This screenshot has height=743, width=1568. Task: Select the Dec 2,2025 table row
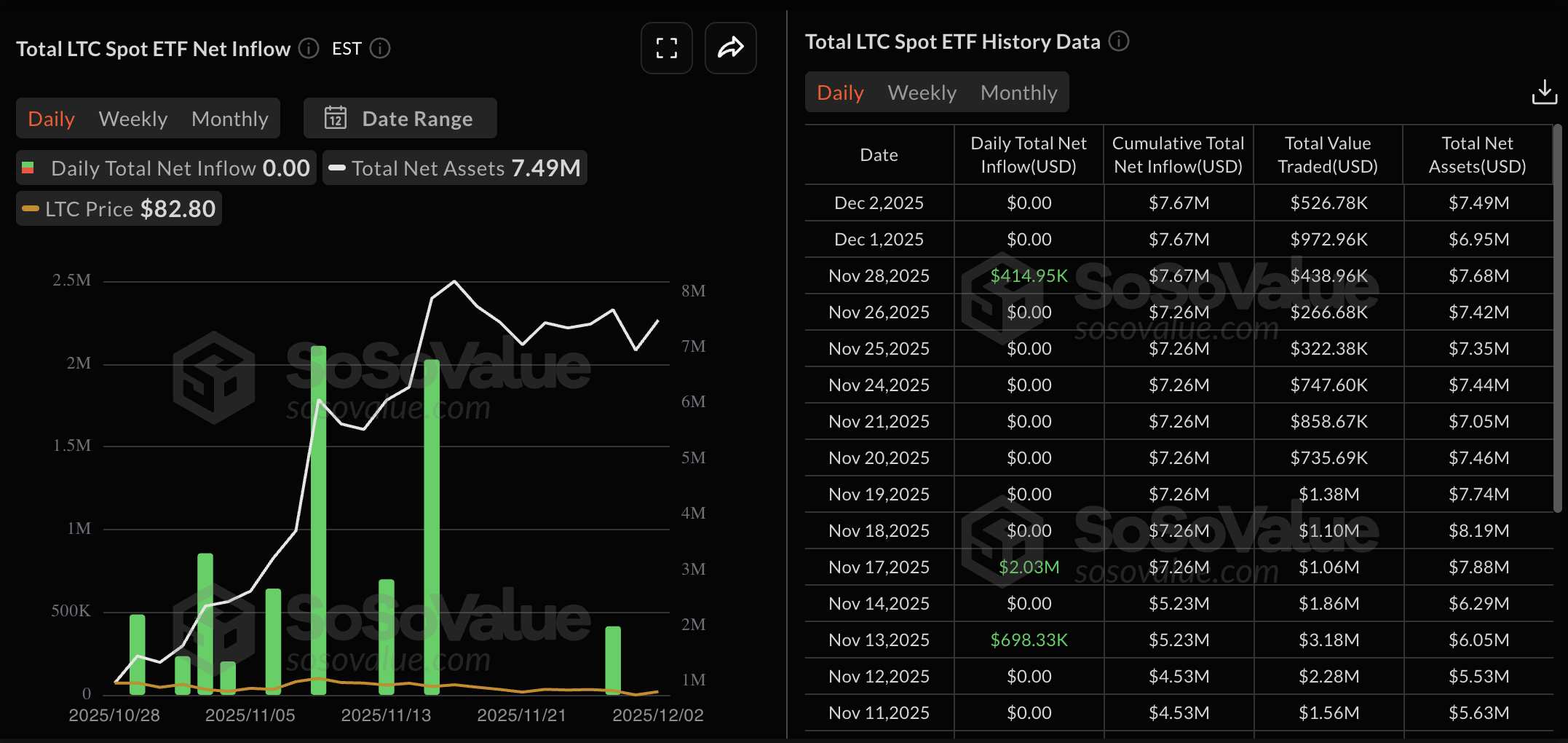click(879, 203)
